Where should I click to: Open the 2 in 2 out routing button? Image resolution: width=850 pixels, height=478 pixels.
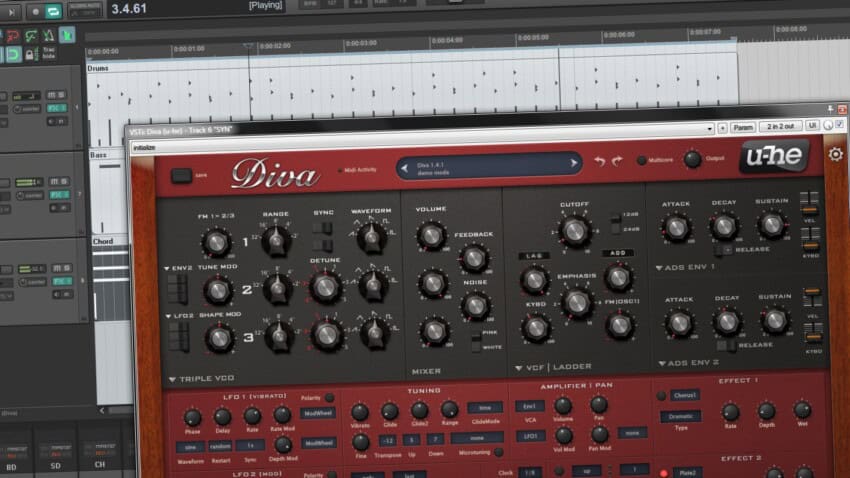click(780, 126)
